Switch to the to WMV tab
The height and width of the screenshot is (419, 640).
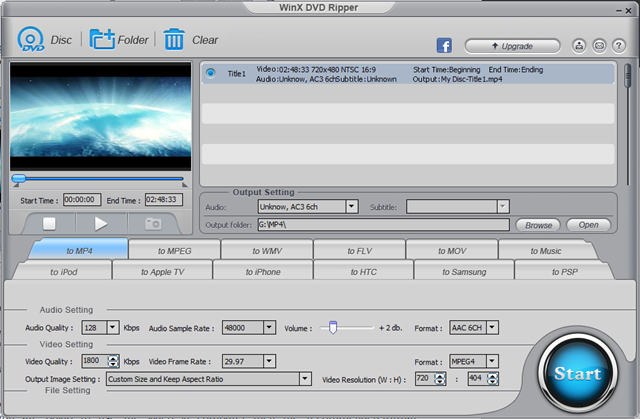click(267, 251)
